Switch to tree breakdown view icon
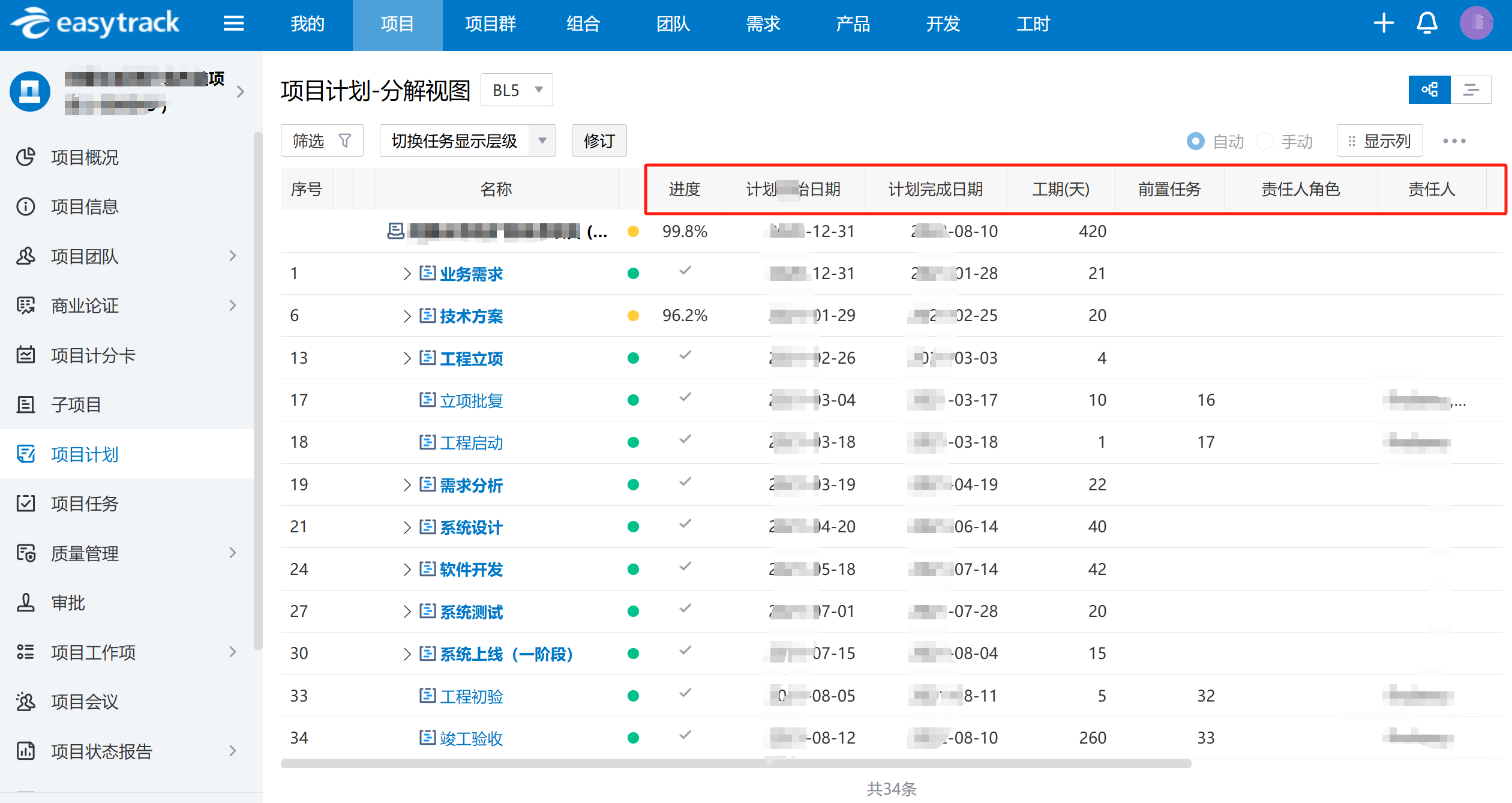This screenshot has width=1512, height=803. [x=1429, y=90]
